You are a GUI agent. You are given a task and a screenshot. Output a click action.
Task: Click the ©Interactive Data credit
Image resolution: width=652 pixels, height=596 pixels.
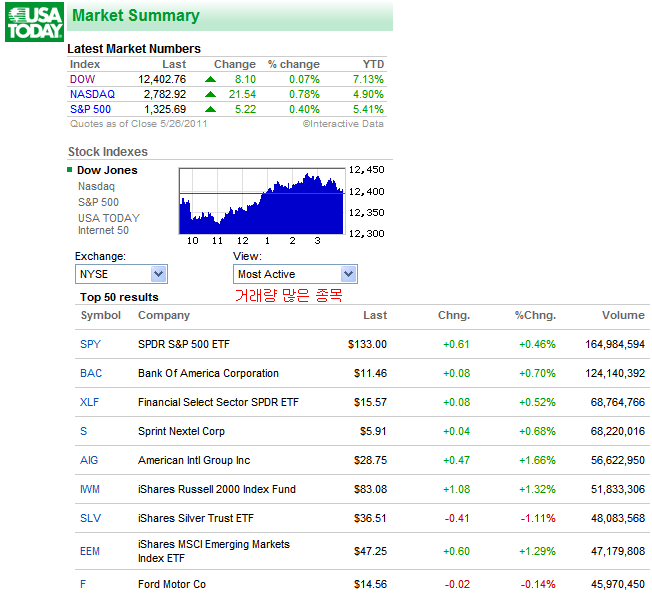tap(343, 124)
